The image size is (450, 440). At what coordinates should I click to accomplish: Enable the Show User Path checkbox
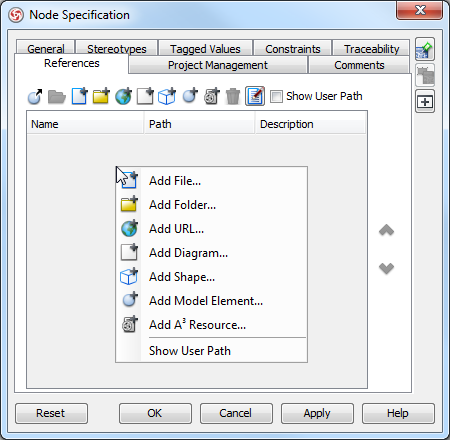click(x=276, y=96)
